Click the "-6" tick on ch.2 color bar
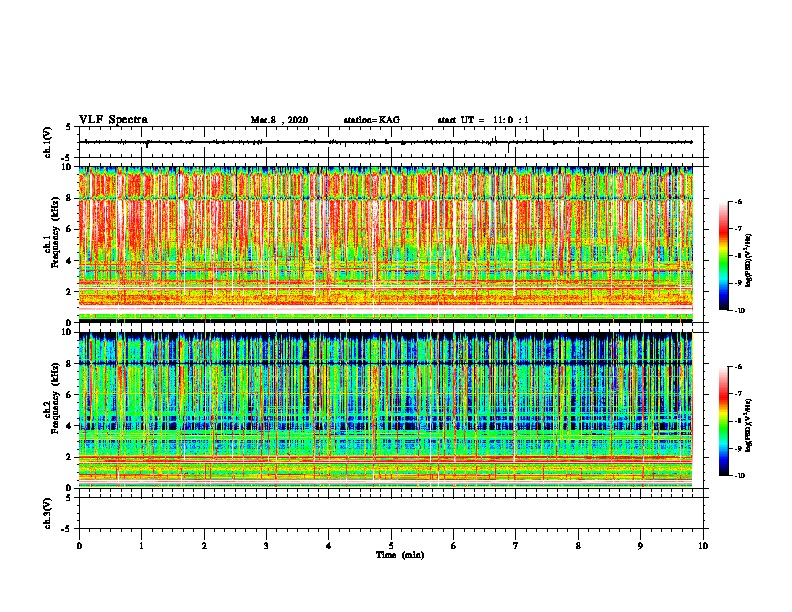The width and height of the screenshot is (792, 612). (739, 367)
